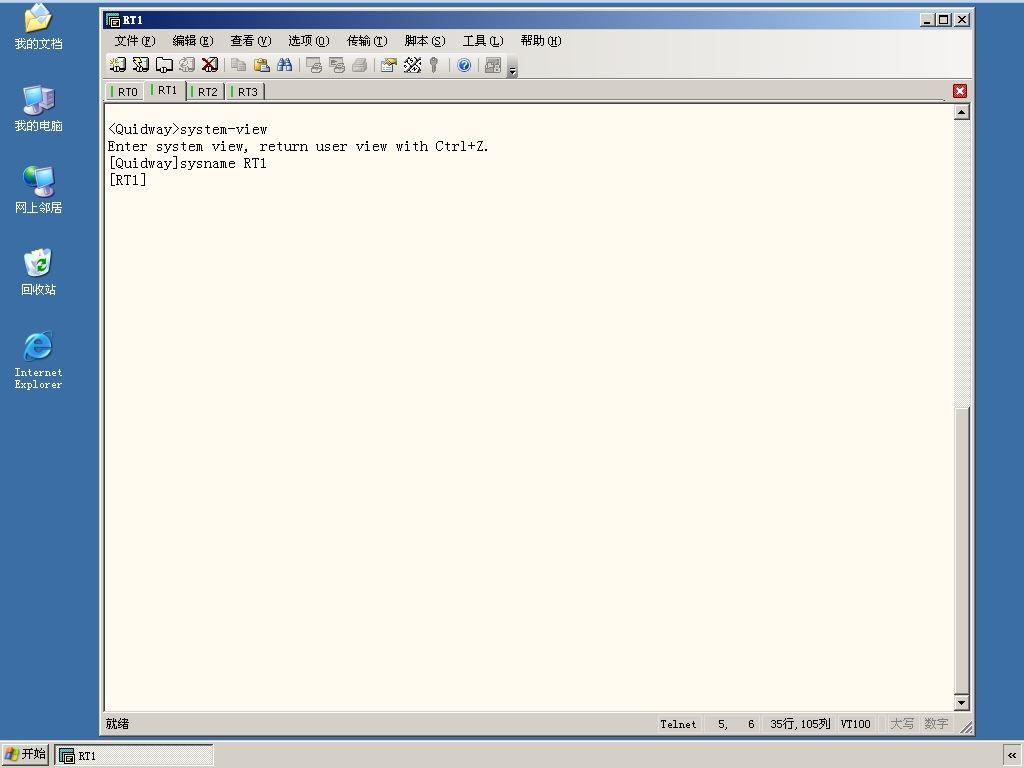Image resolution: width=1024 pixels, height=768 pixels.
Task: Click the public key icon
Action: (x=434, y=65)
